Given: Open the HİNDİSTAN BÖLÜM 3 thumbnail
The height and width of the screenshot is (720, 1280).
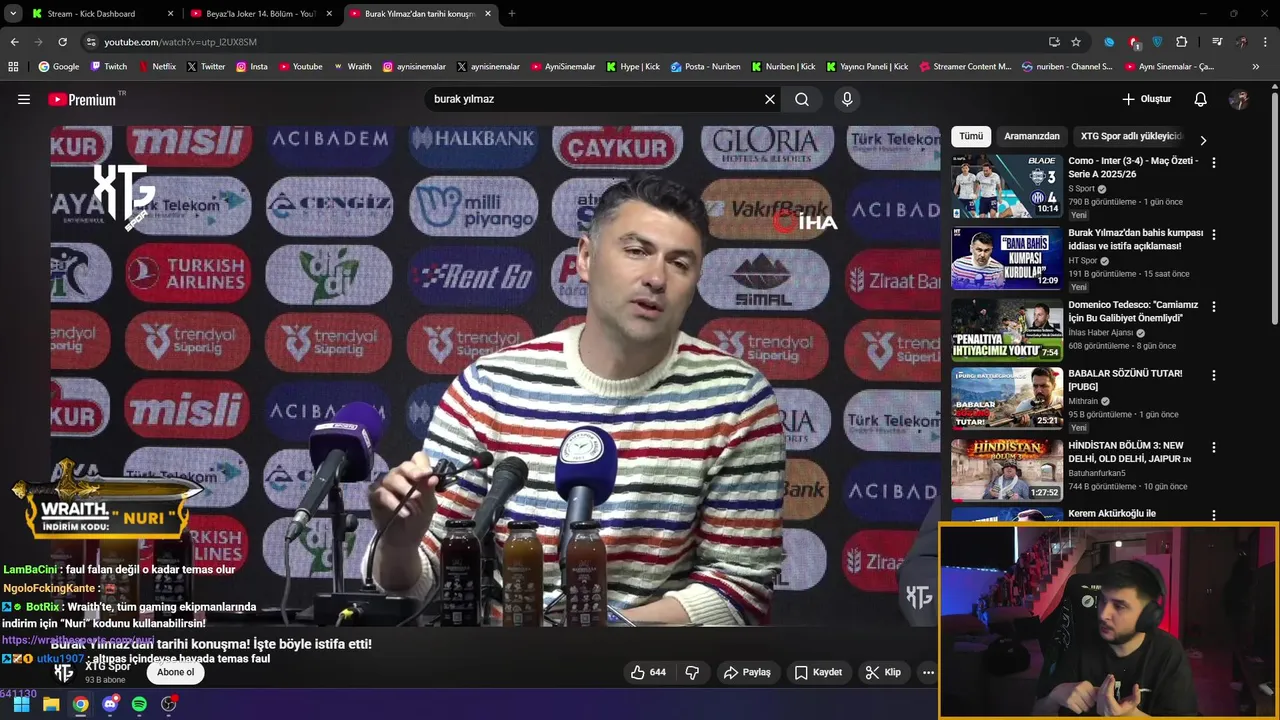Looking at the screenshot, I should click(1006, 470).
